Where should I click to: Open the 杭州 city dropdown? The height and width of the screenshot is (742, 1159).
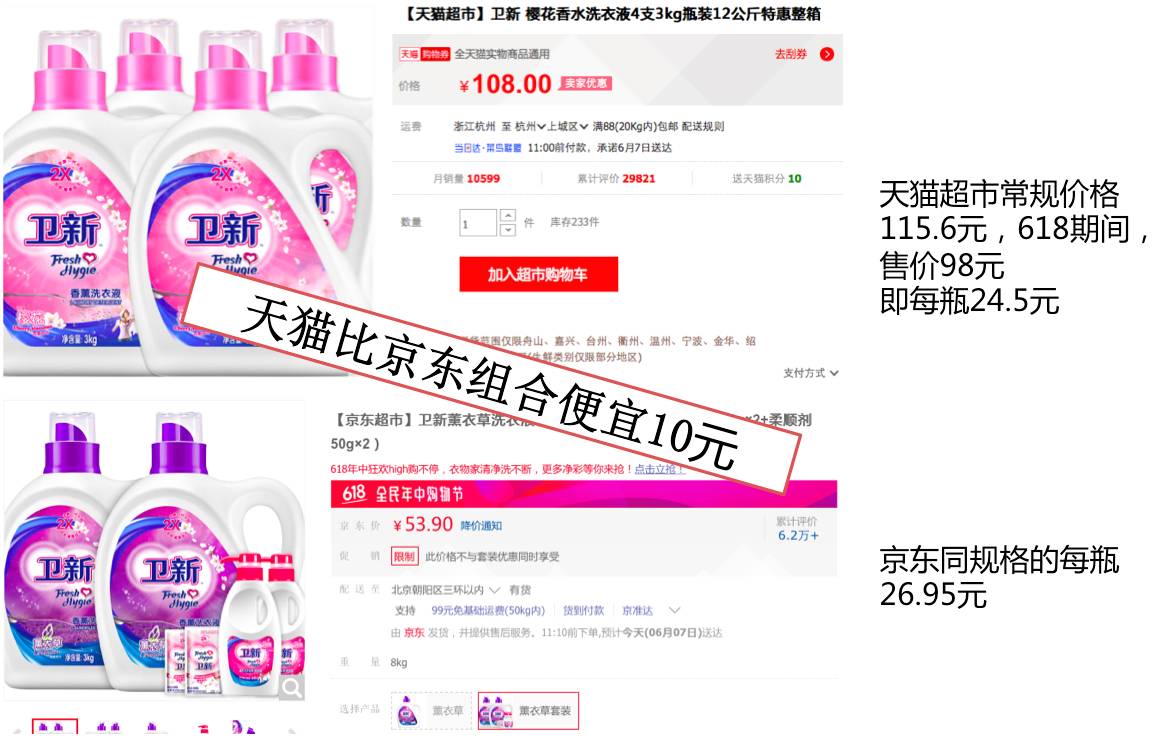(530, 126)
